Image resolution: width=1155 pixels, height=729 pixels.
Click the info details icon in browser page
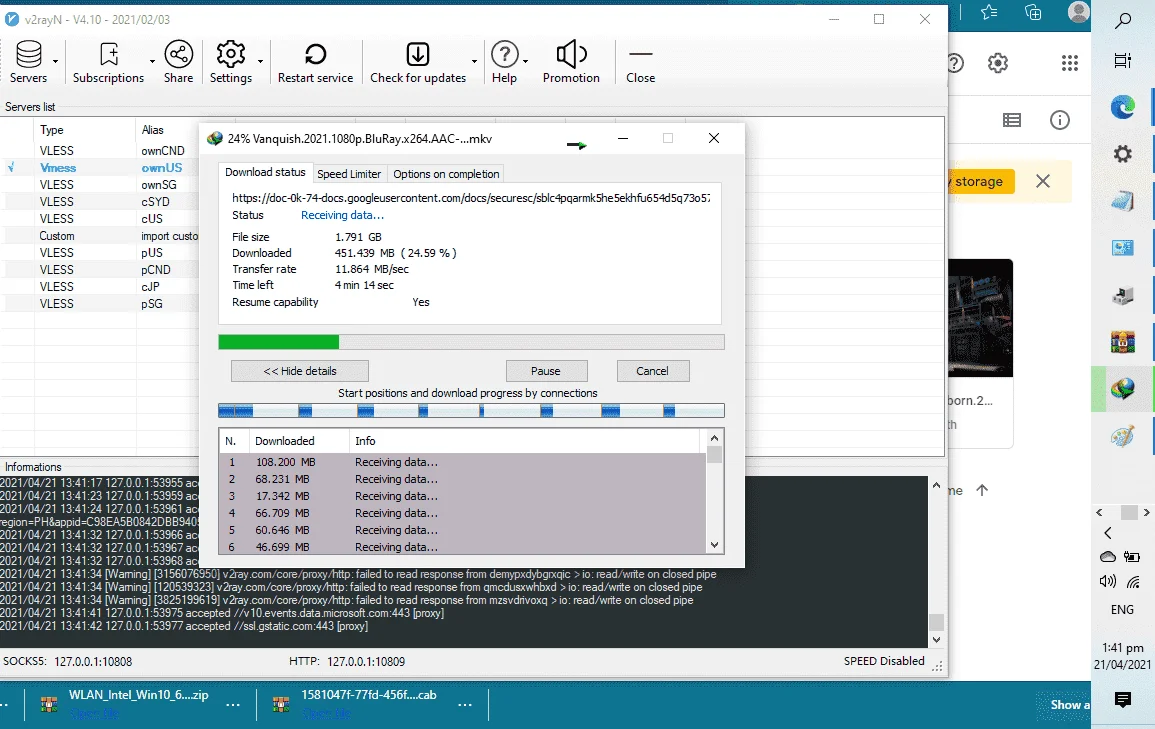tap(1059, 120)
